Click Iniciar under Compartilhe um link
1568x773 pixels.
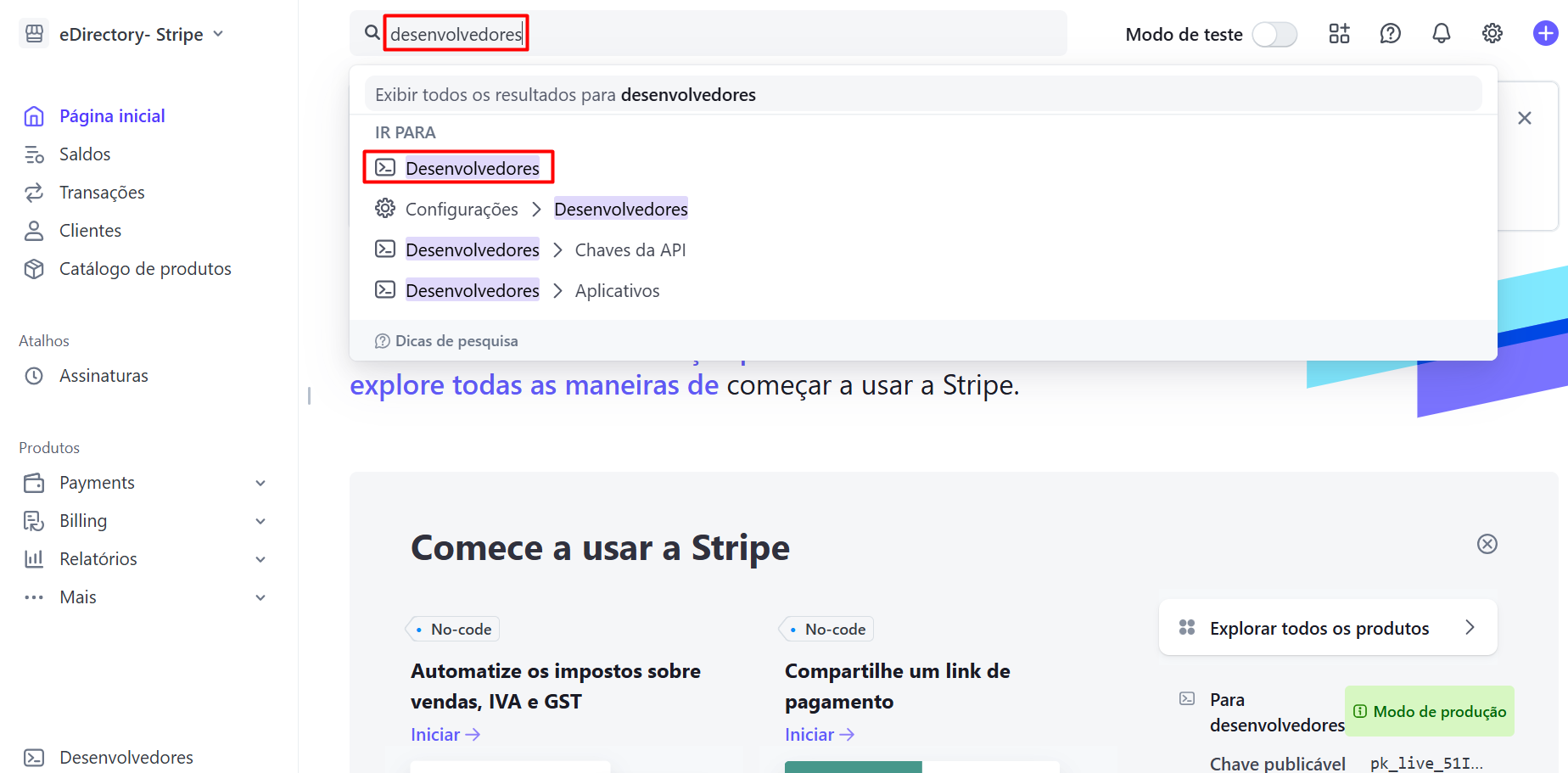[820, 735]
